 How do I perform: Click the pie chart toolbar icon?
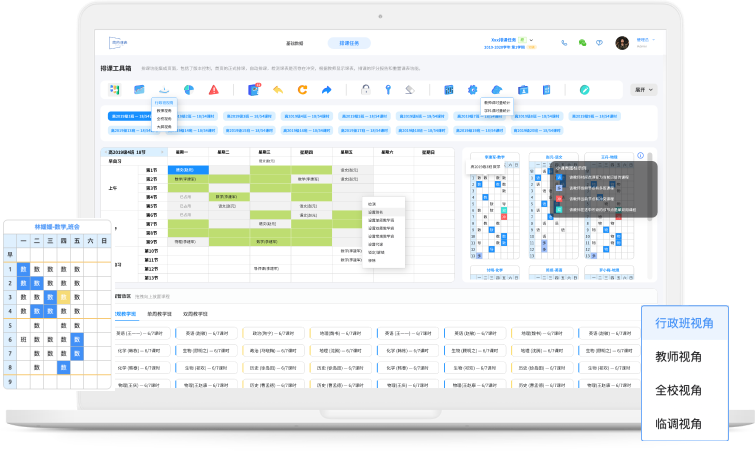187,90
